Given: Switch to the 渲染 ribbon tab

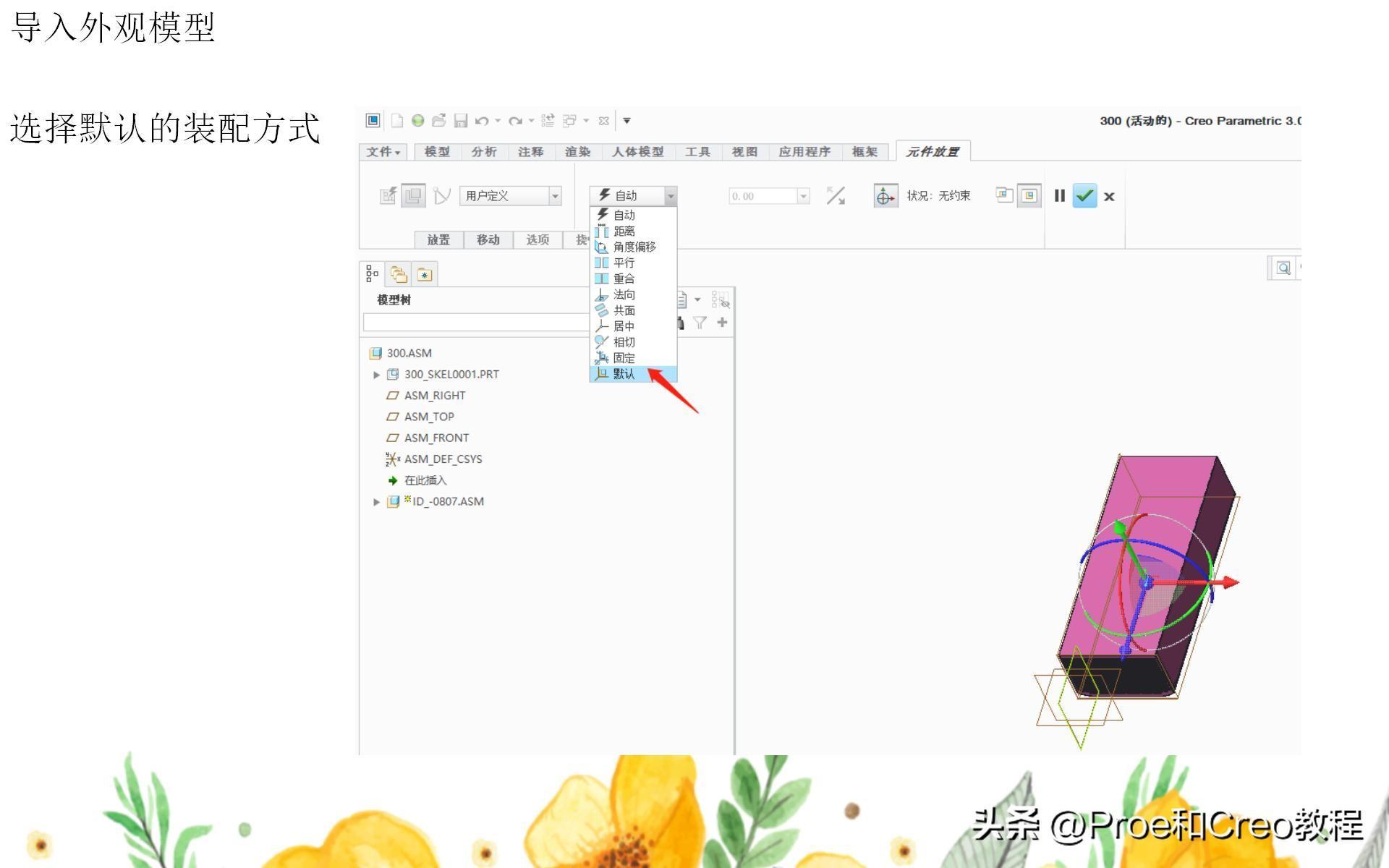Looking at the screenshot, I should point(579,152).
